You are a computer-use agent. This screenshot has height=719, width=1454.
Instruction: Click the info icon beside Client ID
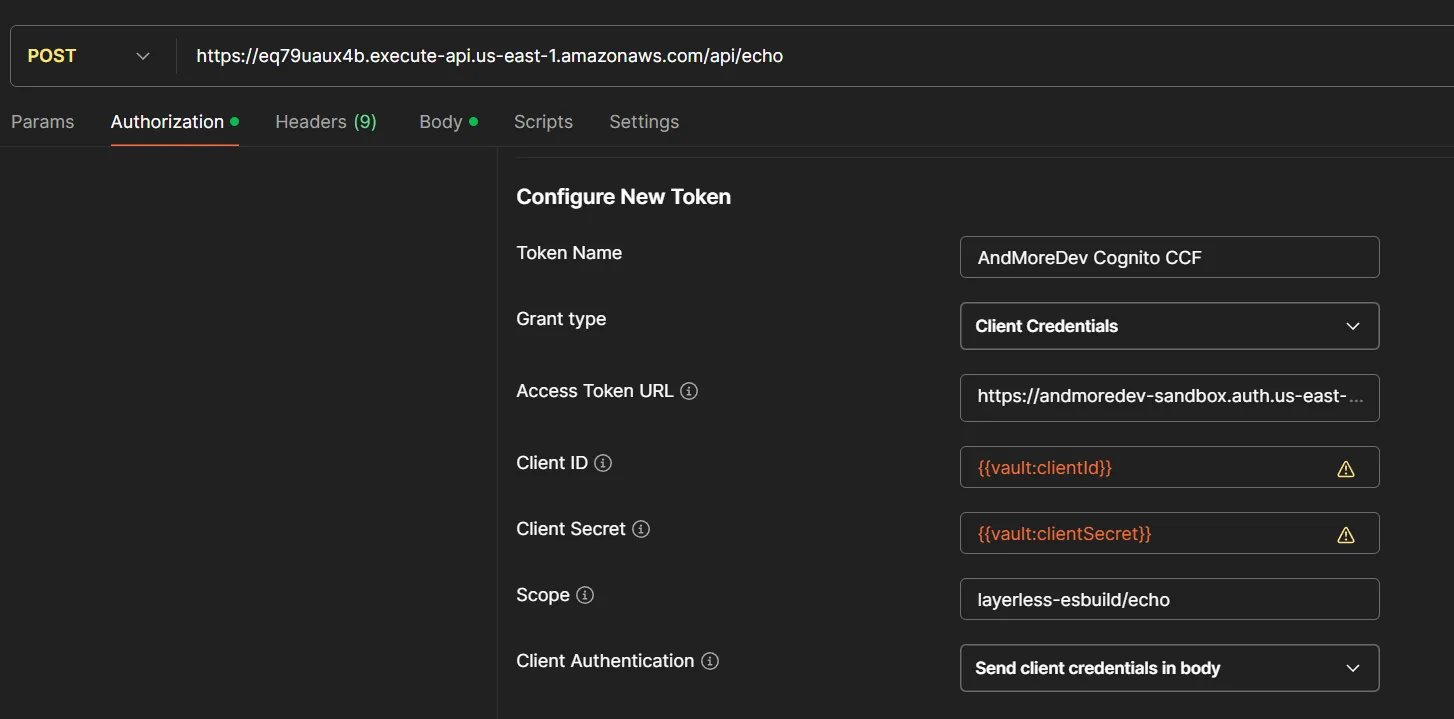[603, 463]
